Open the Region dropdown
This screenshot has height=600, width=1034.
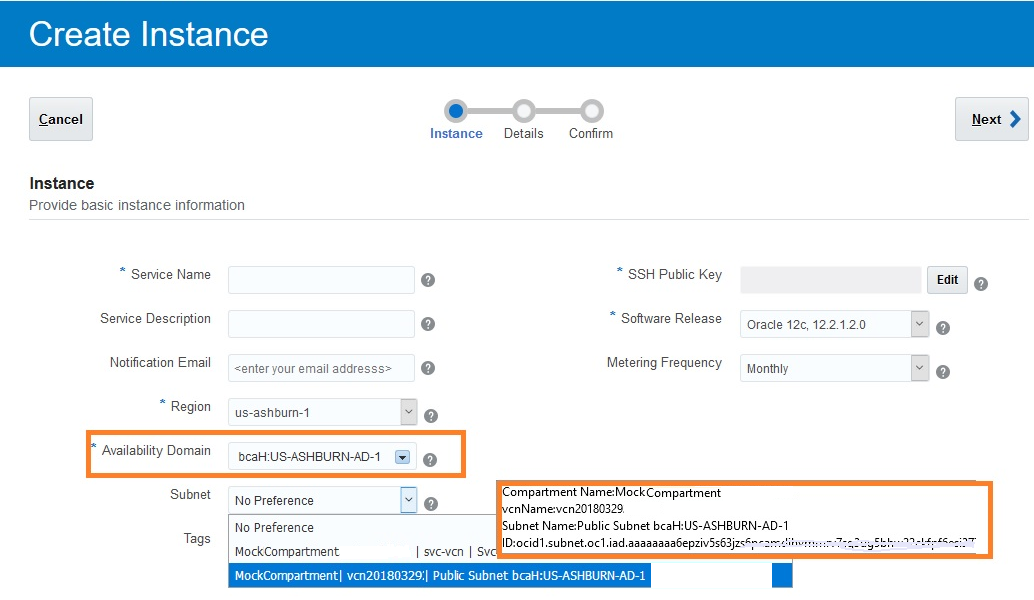click(x=408, y=412)
